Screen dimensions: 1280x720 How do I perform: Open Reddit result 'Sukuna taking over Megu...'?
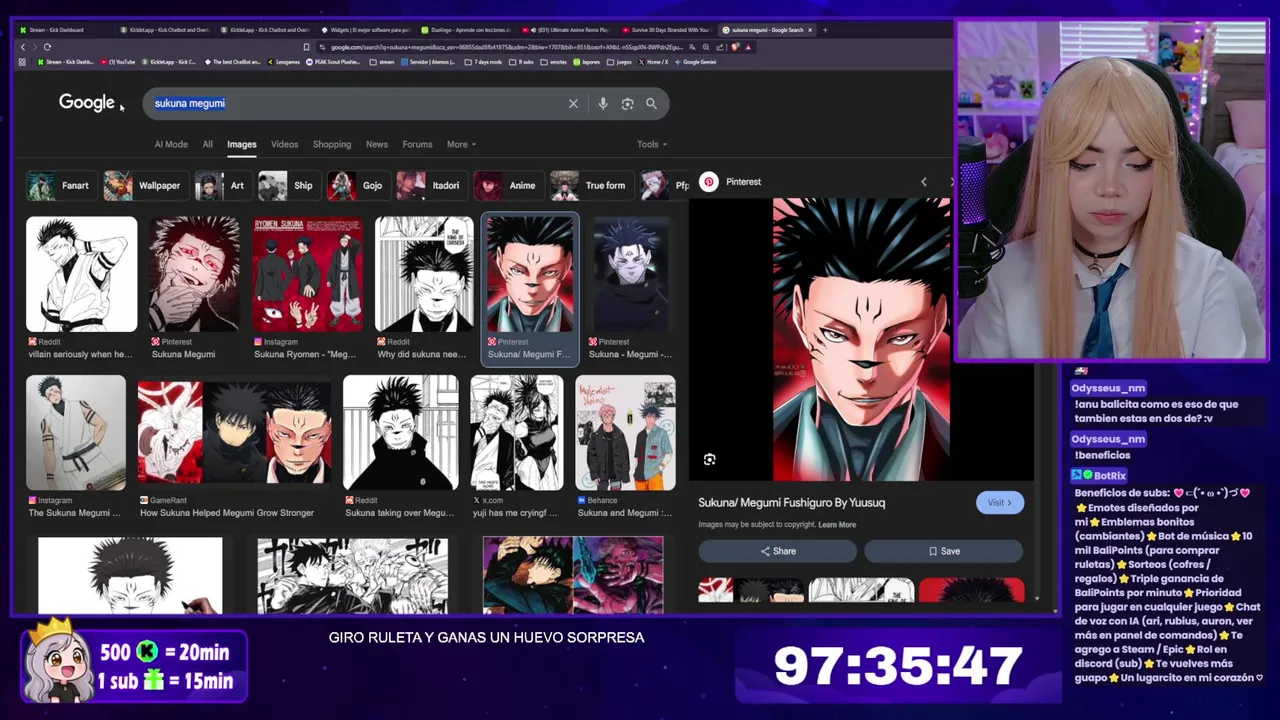tap(400, 447)
